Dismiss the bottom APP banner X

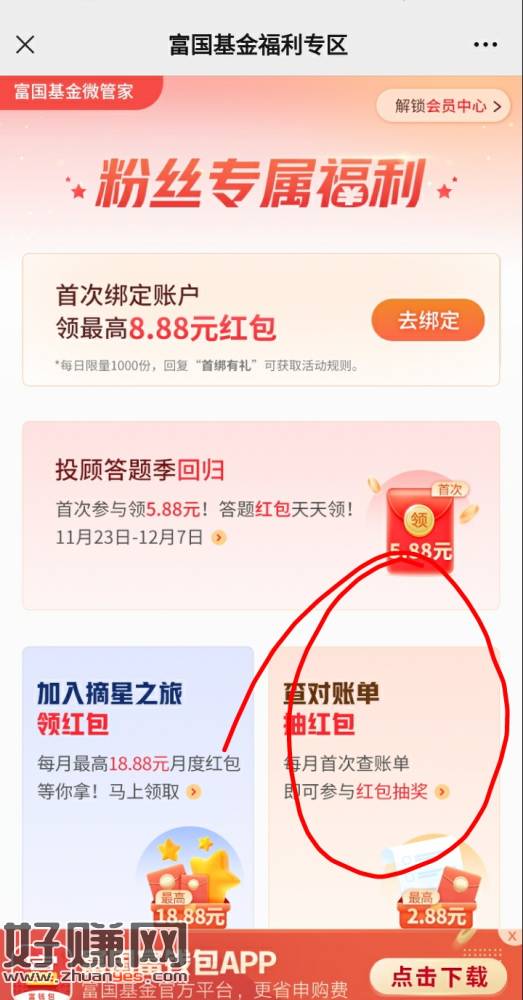[512, 936]
